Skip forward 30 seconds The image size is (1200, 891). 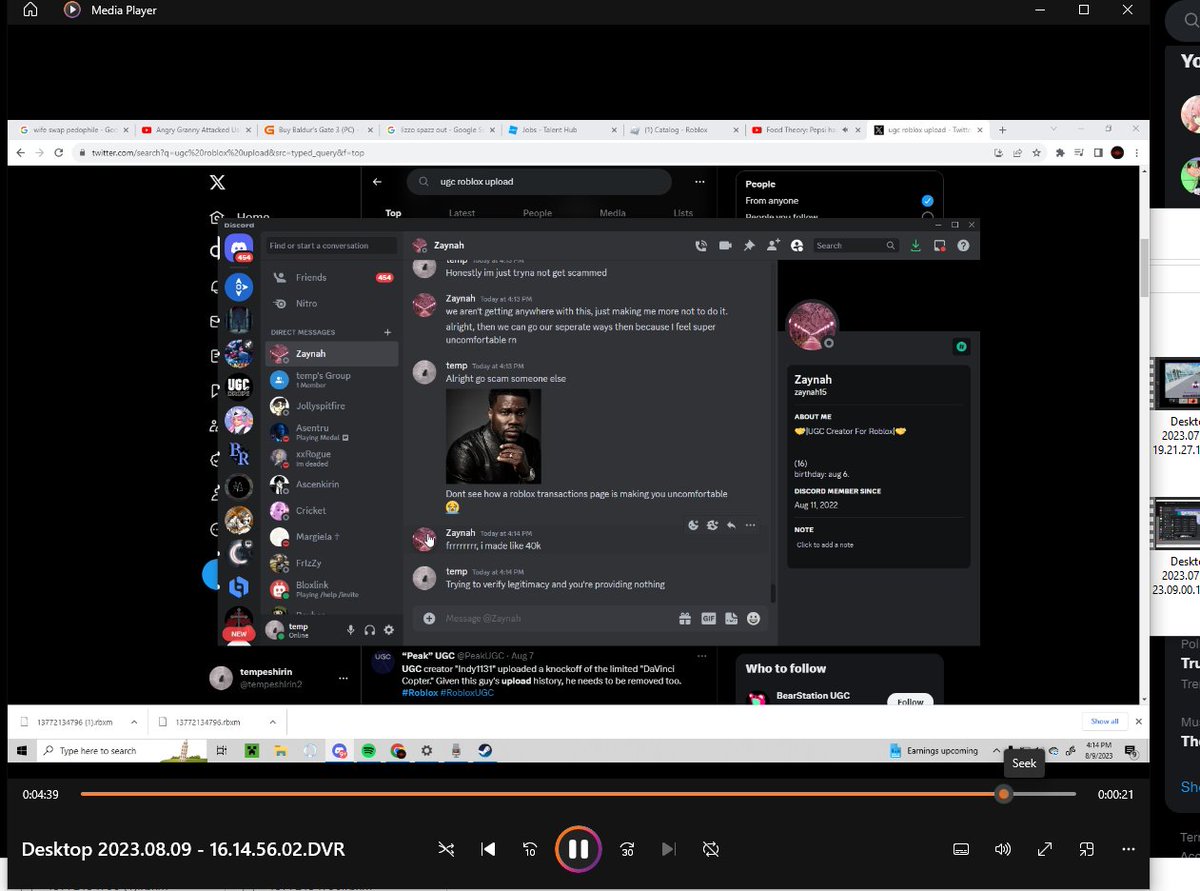pyautogui.click(x=627, y=849)
